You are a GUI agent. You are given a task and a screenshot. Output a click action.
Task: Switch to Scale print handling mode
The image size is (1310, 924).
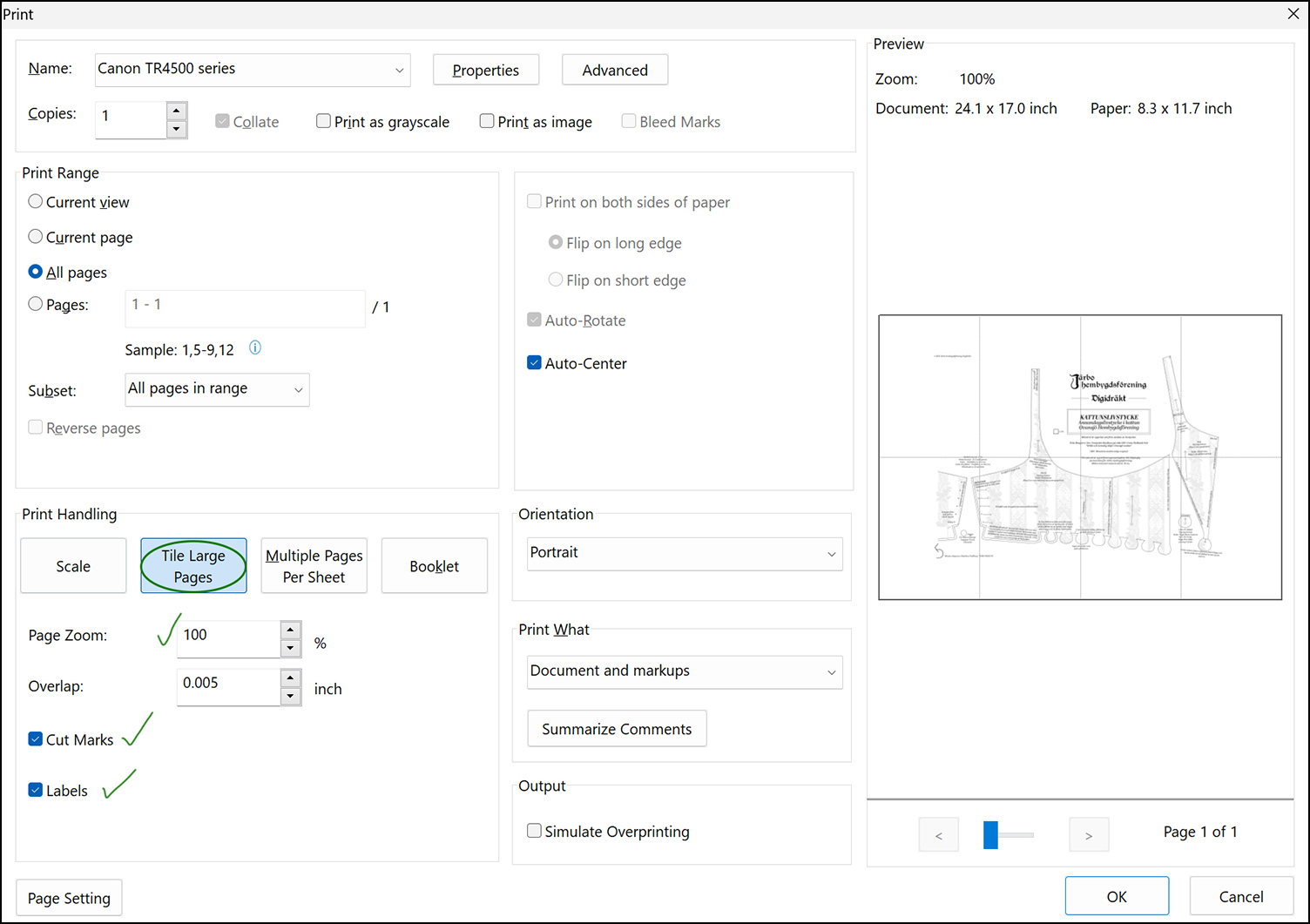[73, 566]
